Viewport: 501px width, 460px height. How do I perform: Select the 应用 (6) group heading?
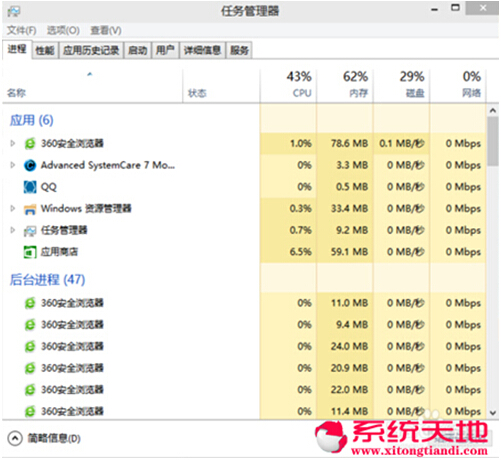[x=32, y=120]
